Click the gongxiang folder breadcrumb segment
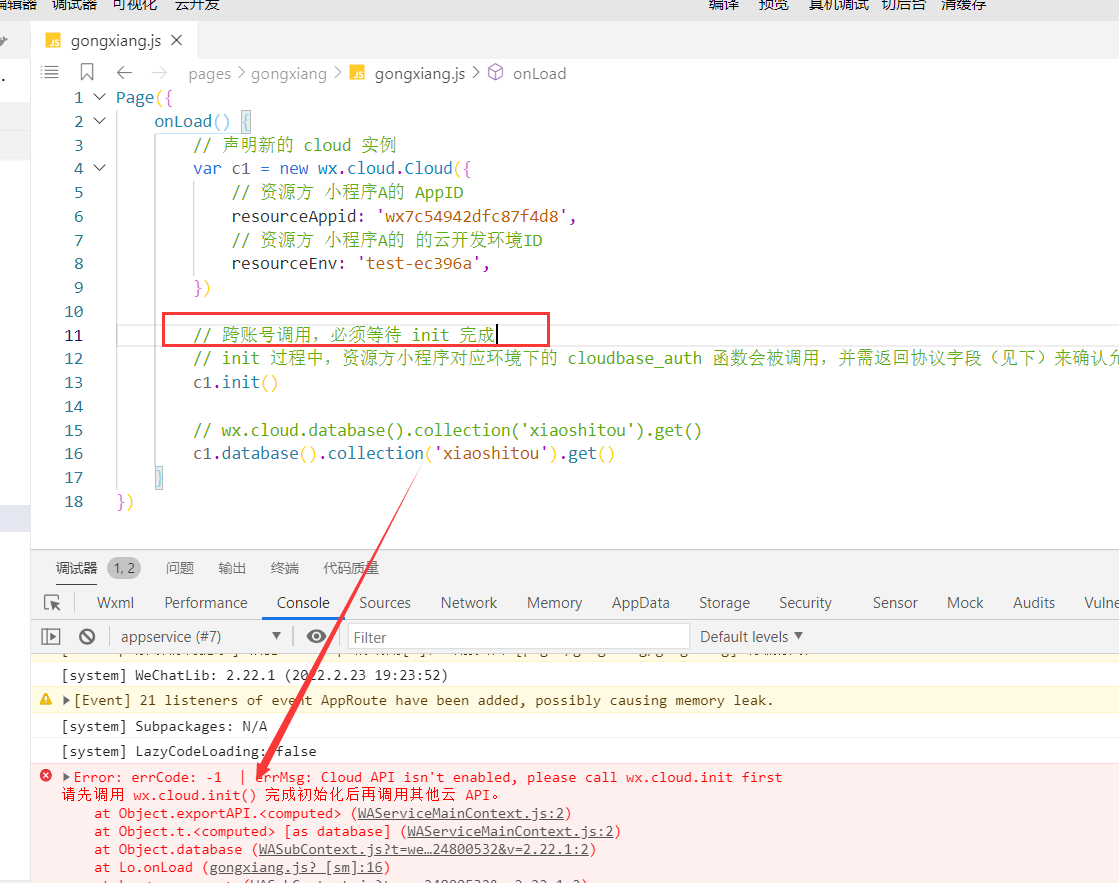1119x883 pixels. pos(289,74)
